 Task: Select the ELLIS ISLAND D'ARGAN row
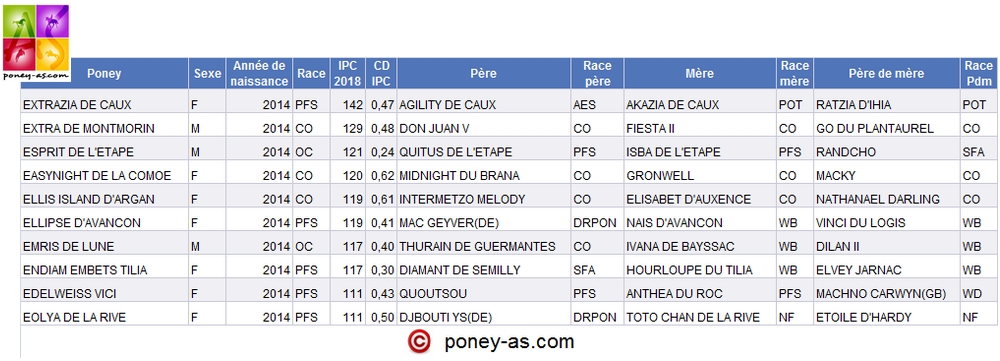[x=508, y=200]
